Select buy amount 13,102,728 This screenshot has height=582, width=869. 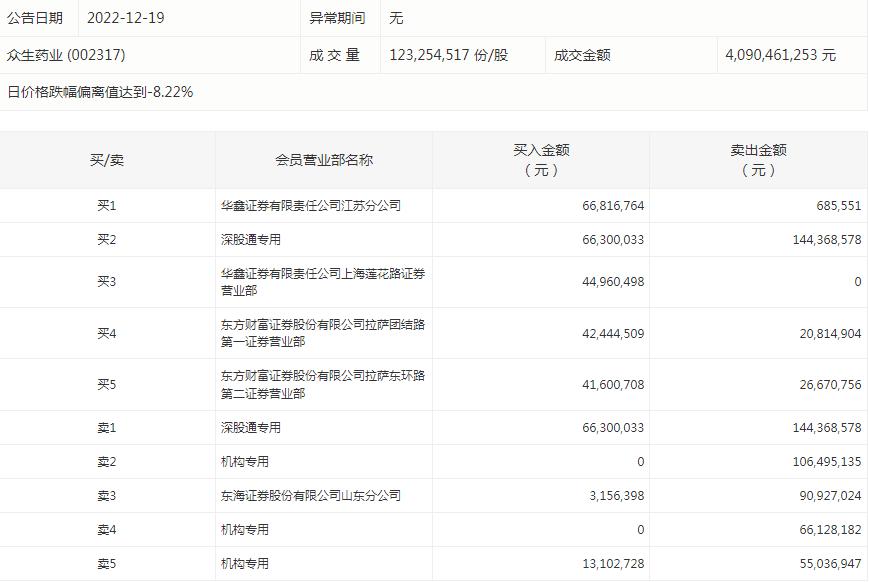(x=613, y=564)
